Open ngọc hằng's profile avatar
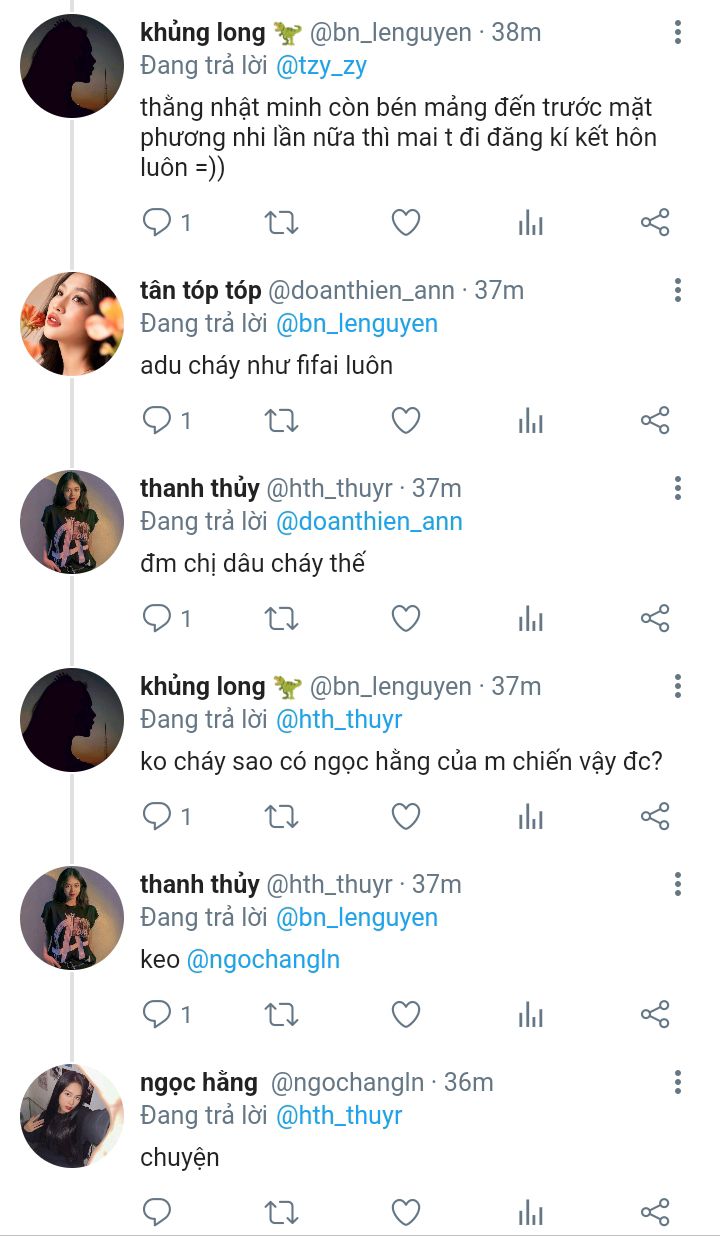The height and width of the screenshot is (1236, 720). [72, 1116]
